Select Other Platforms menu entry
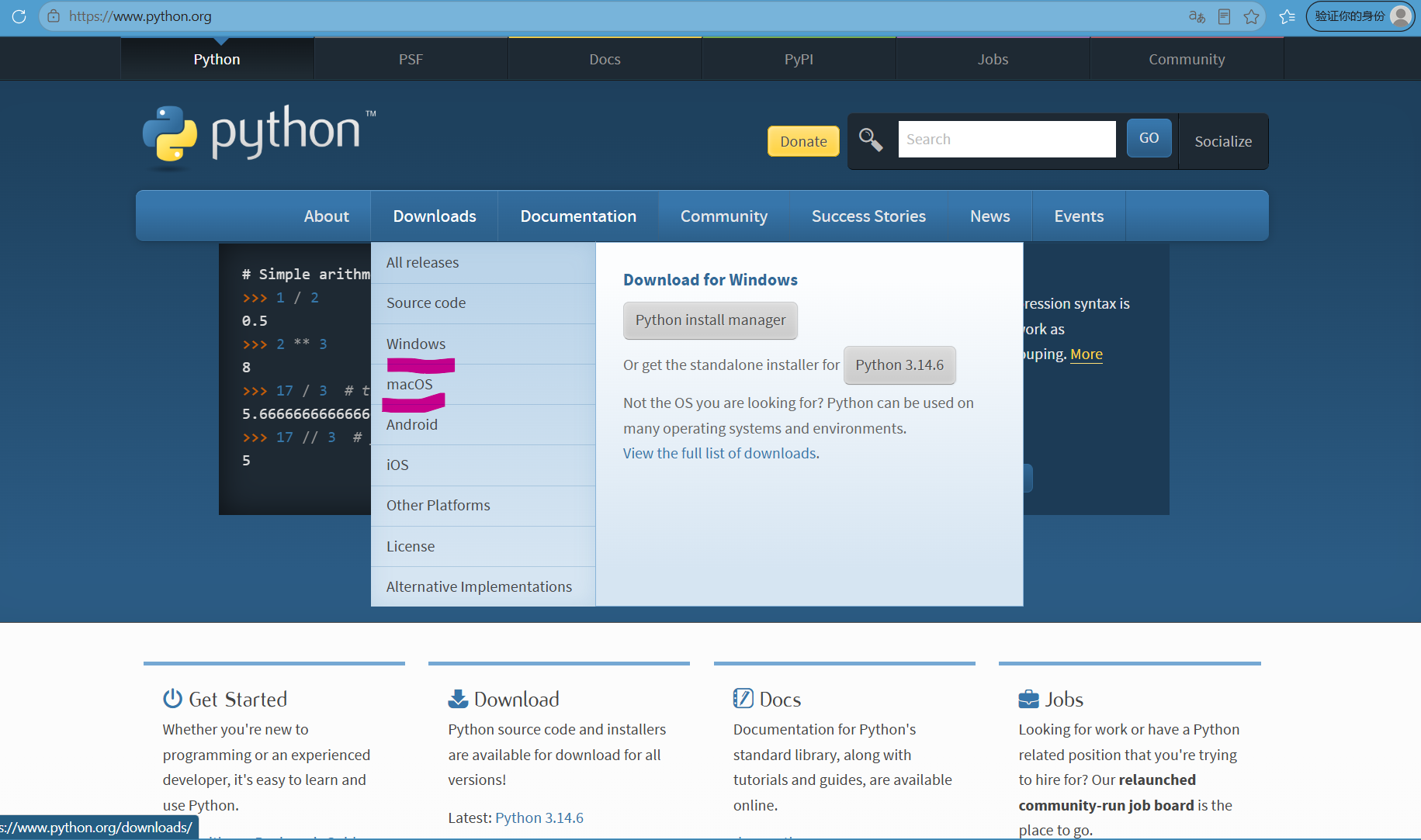1421x840 pixels. (483, 506)
